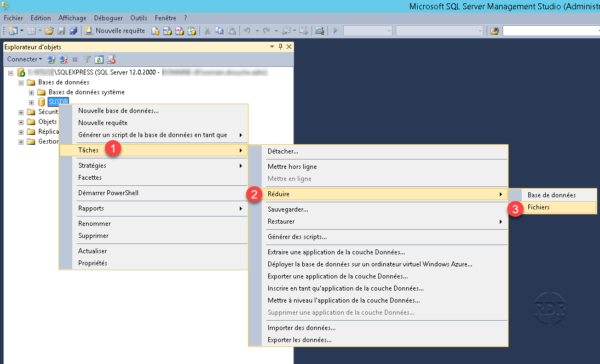Open the Outils menu
This screenshot has height=364, width=600.
139,18
